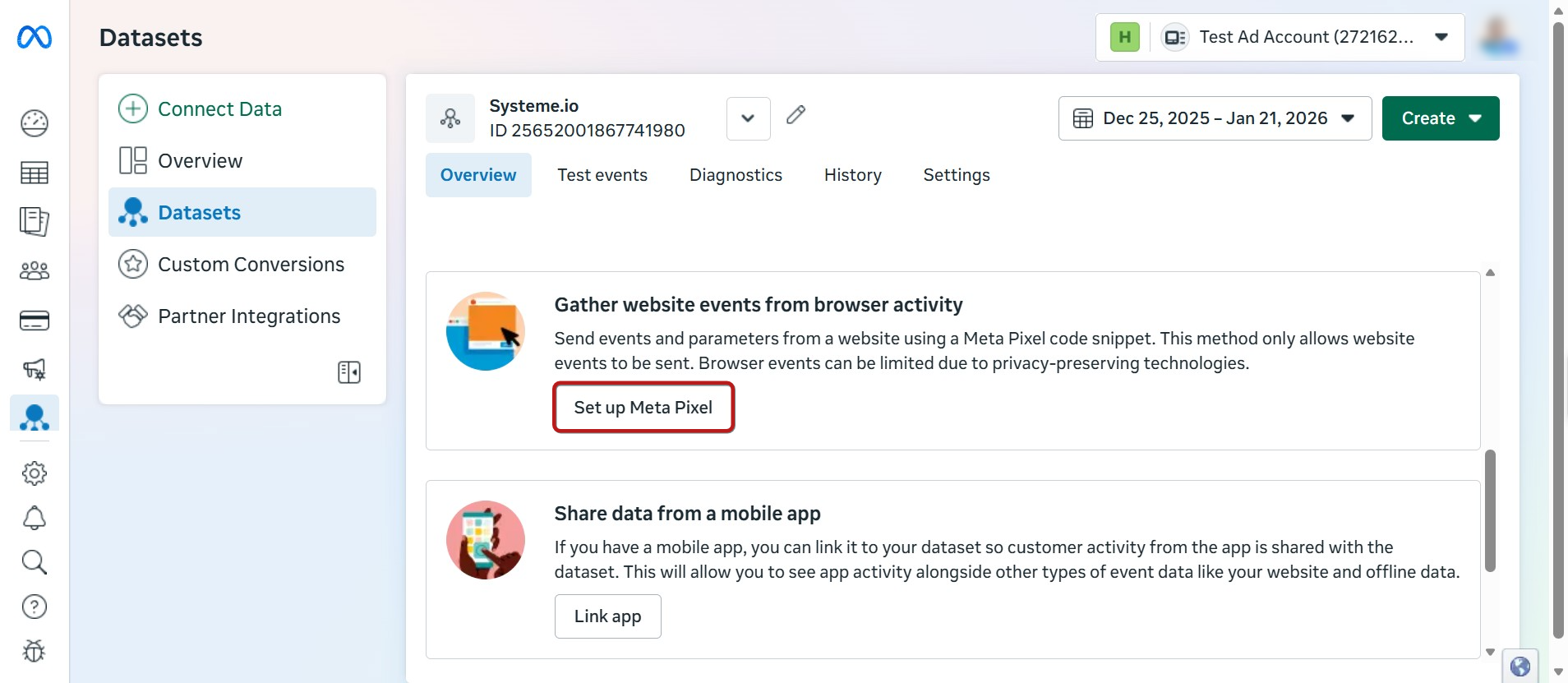1568x683 pixels.
Task: Open the profile avatar in top right
Action: pos(1498,37)
